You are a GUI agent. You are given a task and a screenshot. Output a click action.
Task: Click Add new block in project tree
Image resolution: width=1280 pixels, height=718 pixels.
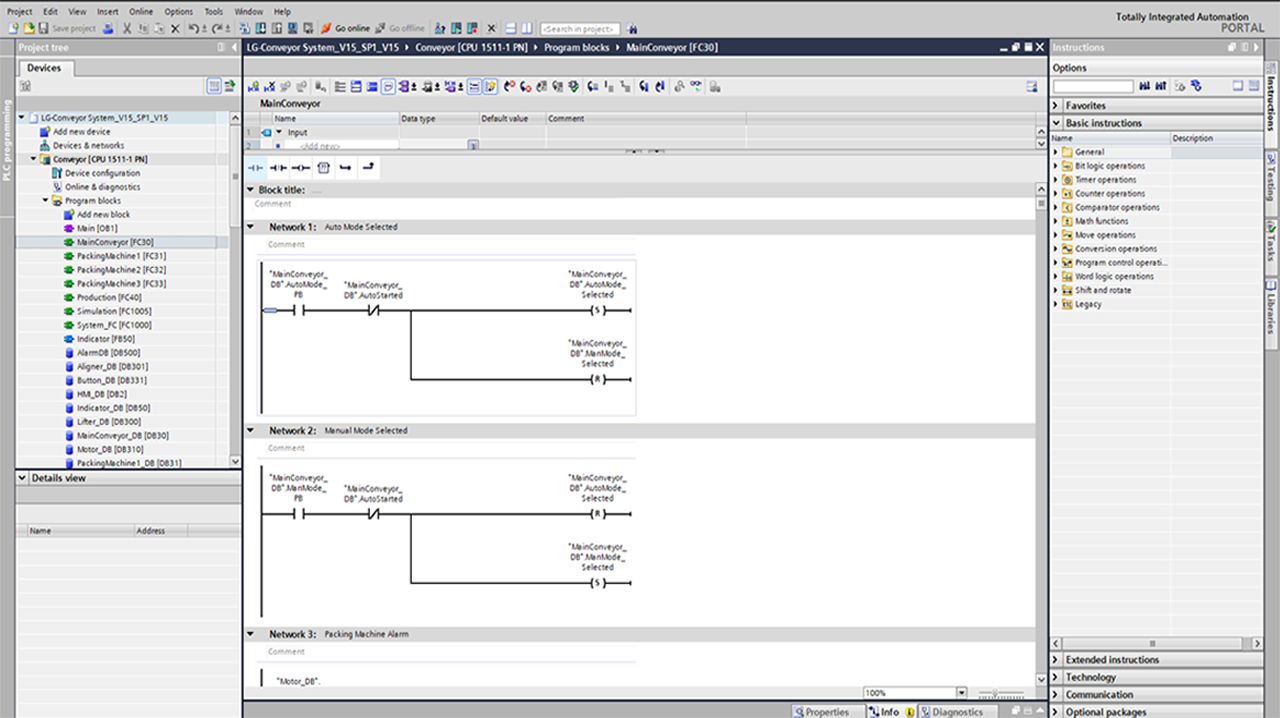pos(102,214)
